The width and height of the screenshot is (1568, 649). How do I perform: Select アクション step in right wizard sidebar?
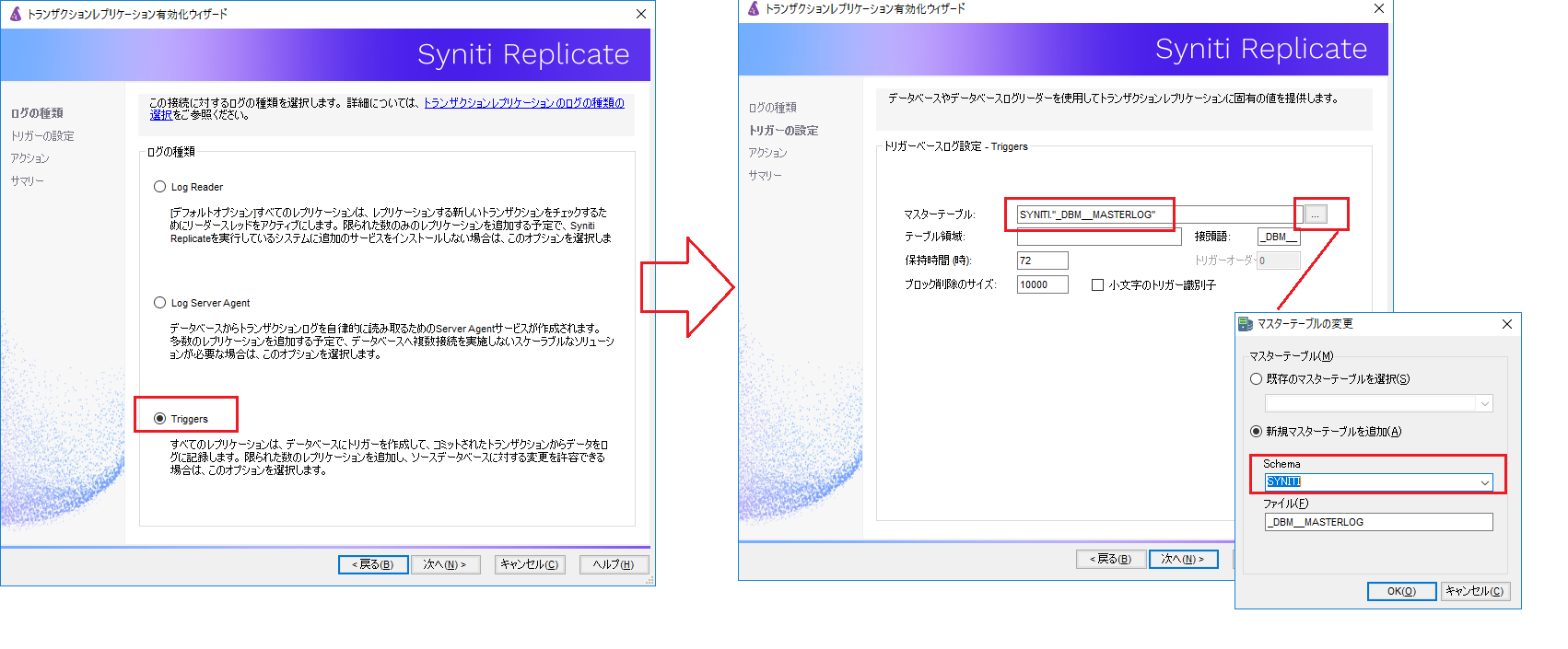point(768,153)
